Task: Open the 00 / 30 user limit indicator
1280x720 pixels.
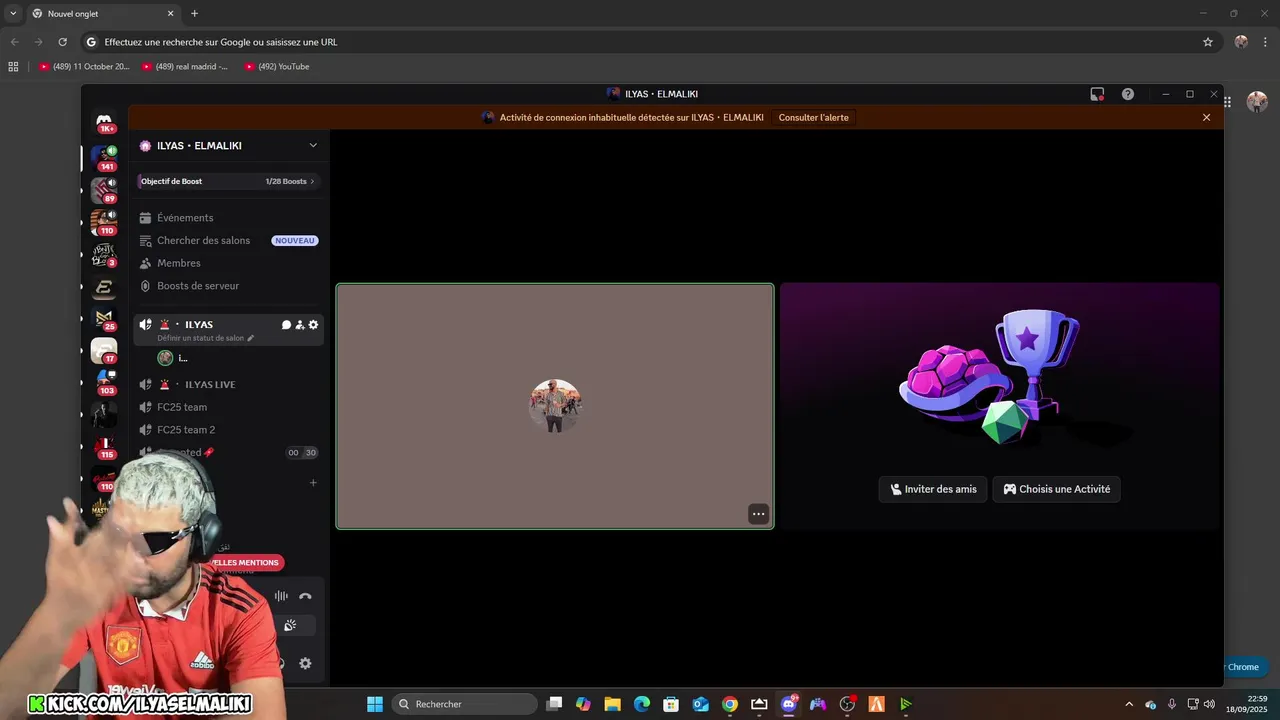Action: 302,453
